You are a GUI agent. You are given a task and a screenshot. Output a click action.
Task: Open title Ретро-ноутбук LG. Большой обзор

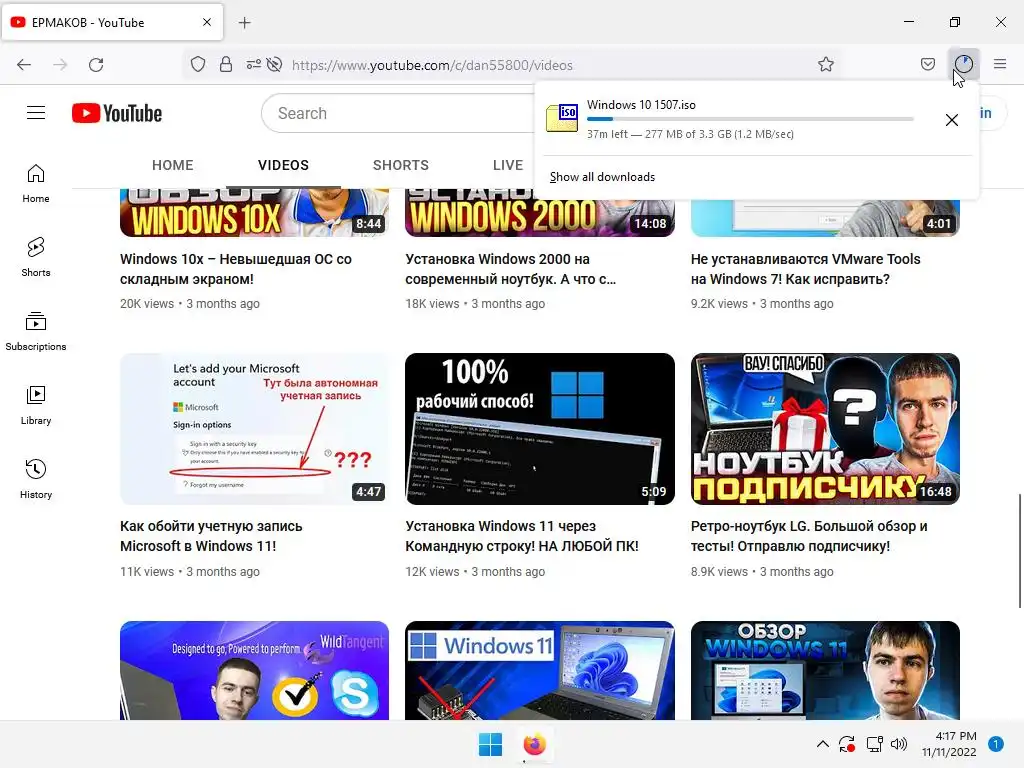[808, 536]
